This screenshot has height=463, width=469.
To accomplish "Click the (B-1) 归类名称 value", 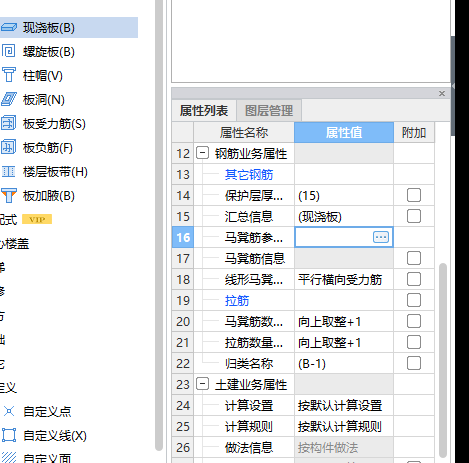I will pos(312,364).
